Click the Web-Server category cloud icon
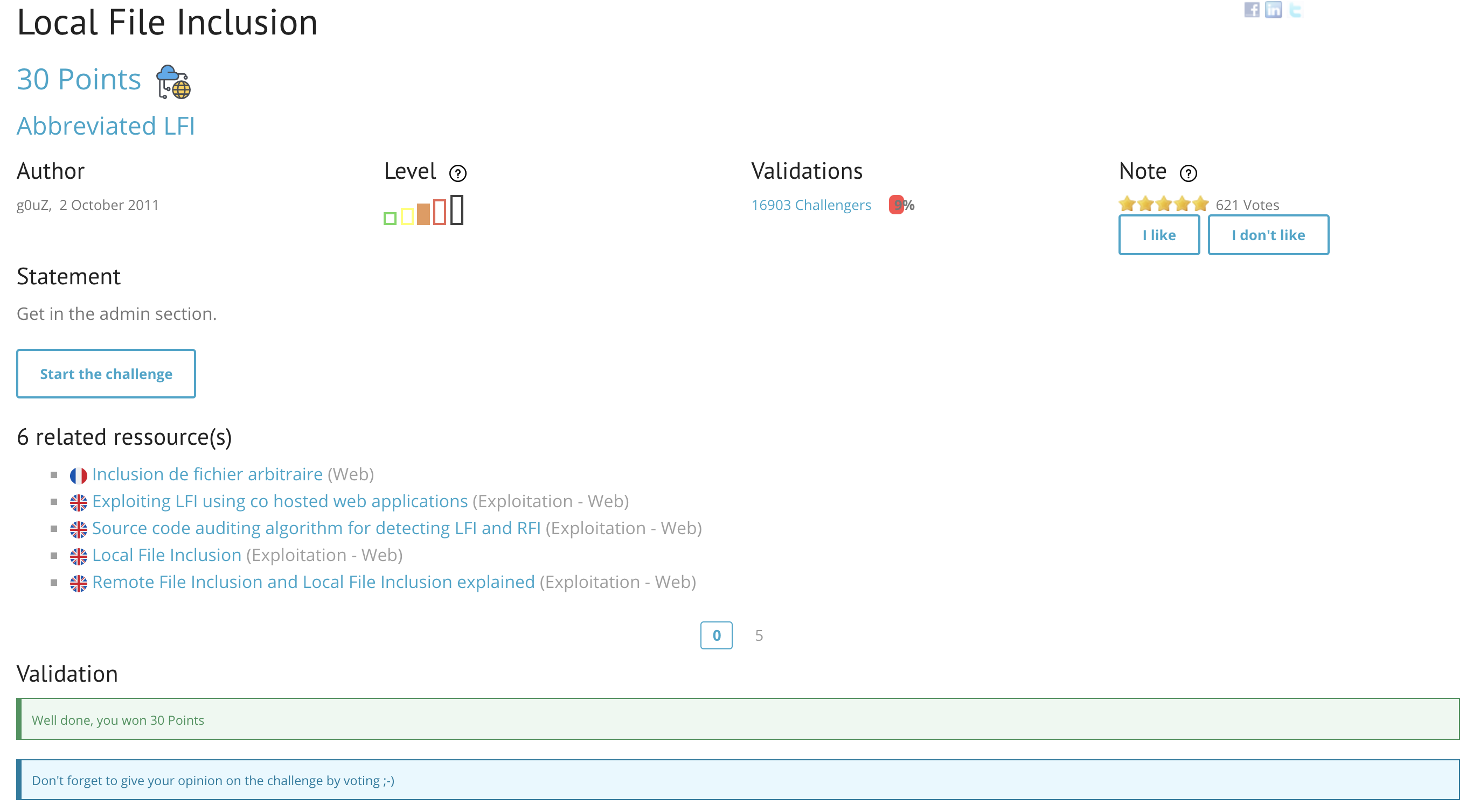 (173, 82)
